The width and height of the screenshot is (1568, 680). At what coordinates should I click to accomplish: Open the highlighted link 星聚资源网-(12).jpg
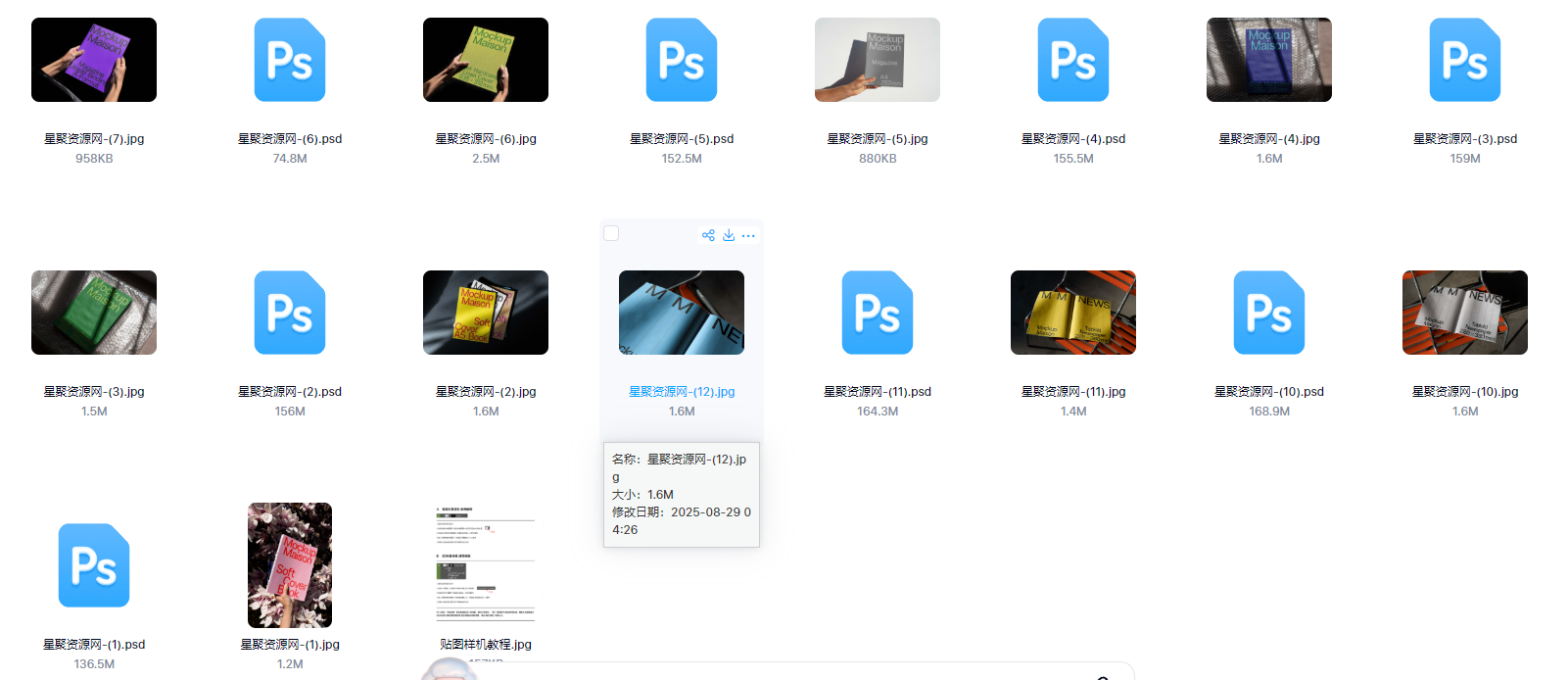682,392
